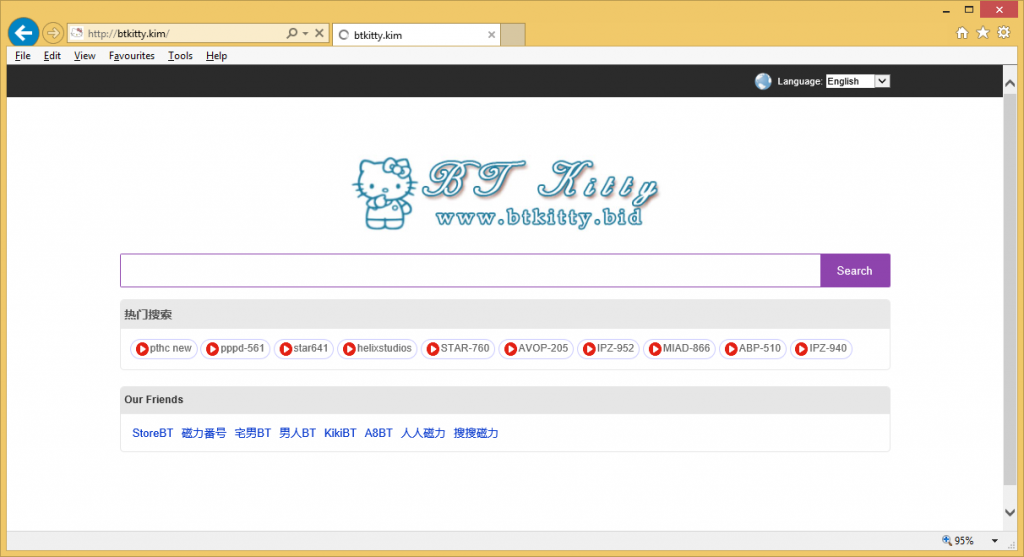
Task: Open the View menu
Action: click(x=84, y=56)
